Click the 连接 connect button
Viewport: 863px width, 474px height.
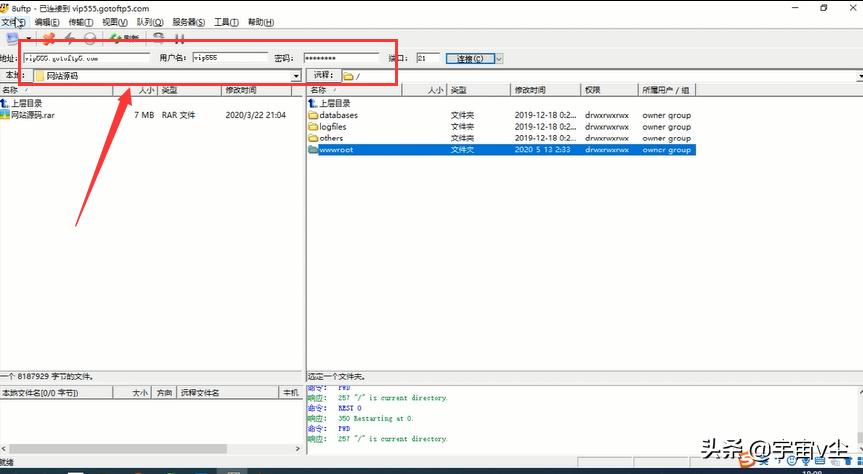coord(468,58)
